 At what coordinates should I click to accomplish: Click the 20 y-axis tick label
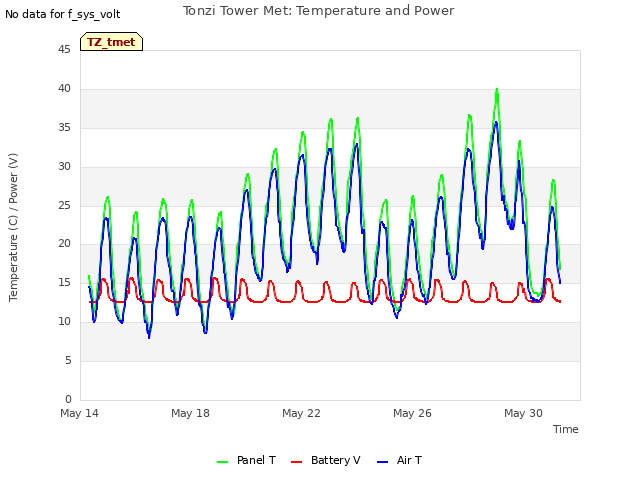[x=64, y=243]
